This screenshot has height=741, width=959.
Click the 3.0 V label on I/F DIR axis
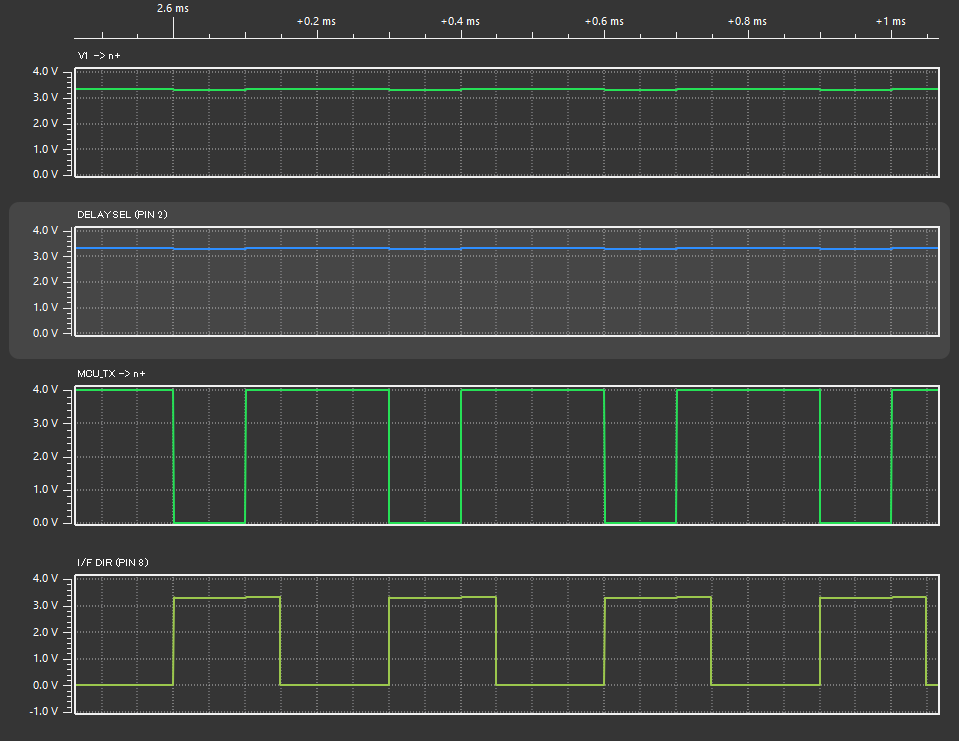(x=47, y=606)
